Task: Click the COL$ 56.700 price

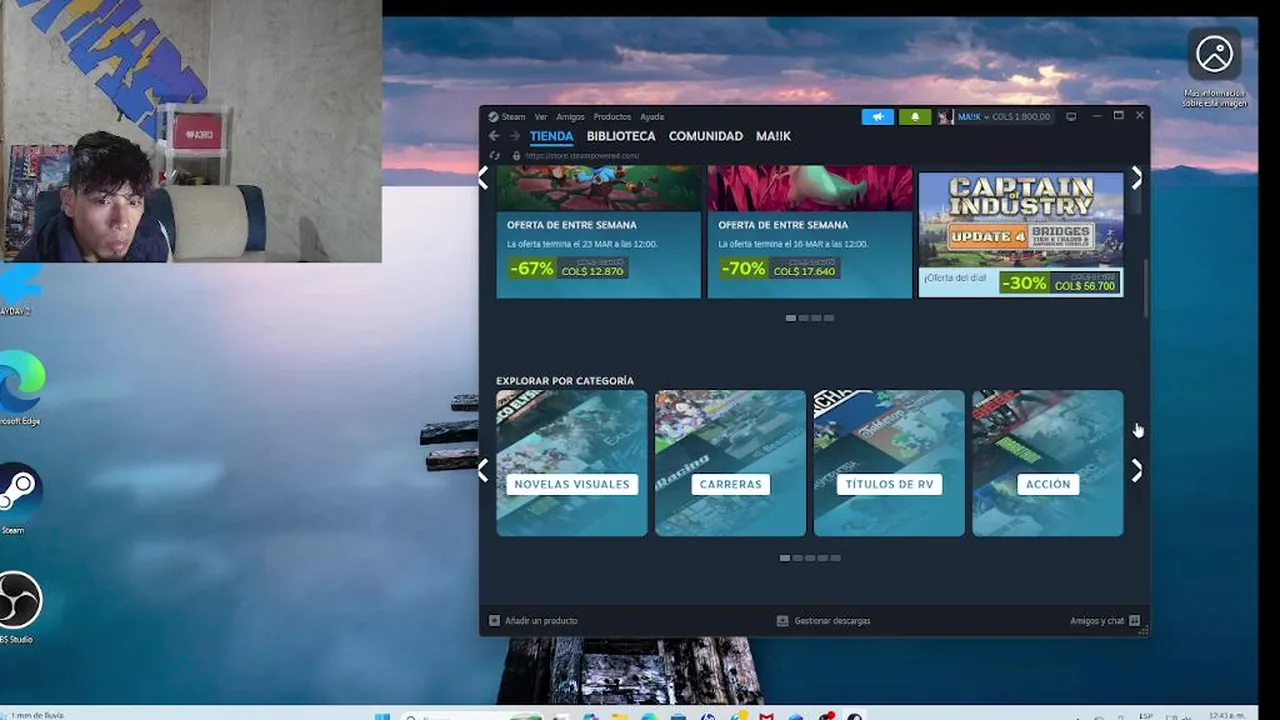Action: coord(1084,286)
